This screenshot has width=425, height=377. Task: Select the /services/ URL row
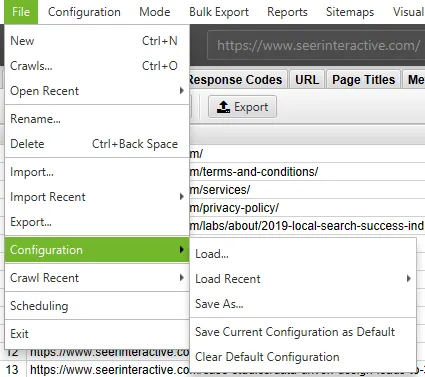[307, 190]
